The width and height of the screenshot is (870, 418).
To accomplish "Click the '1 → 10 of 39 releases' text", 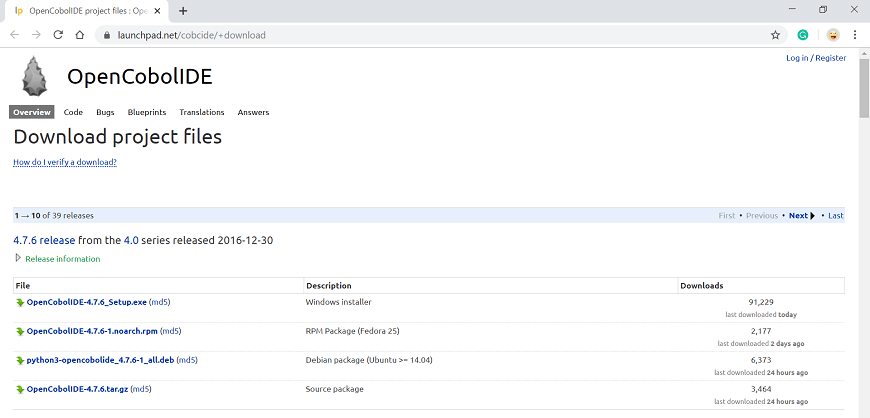I will 54,215.
